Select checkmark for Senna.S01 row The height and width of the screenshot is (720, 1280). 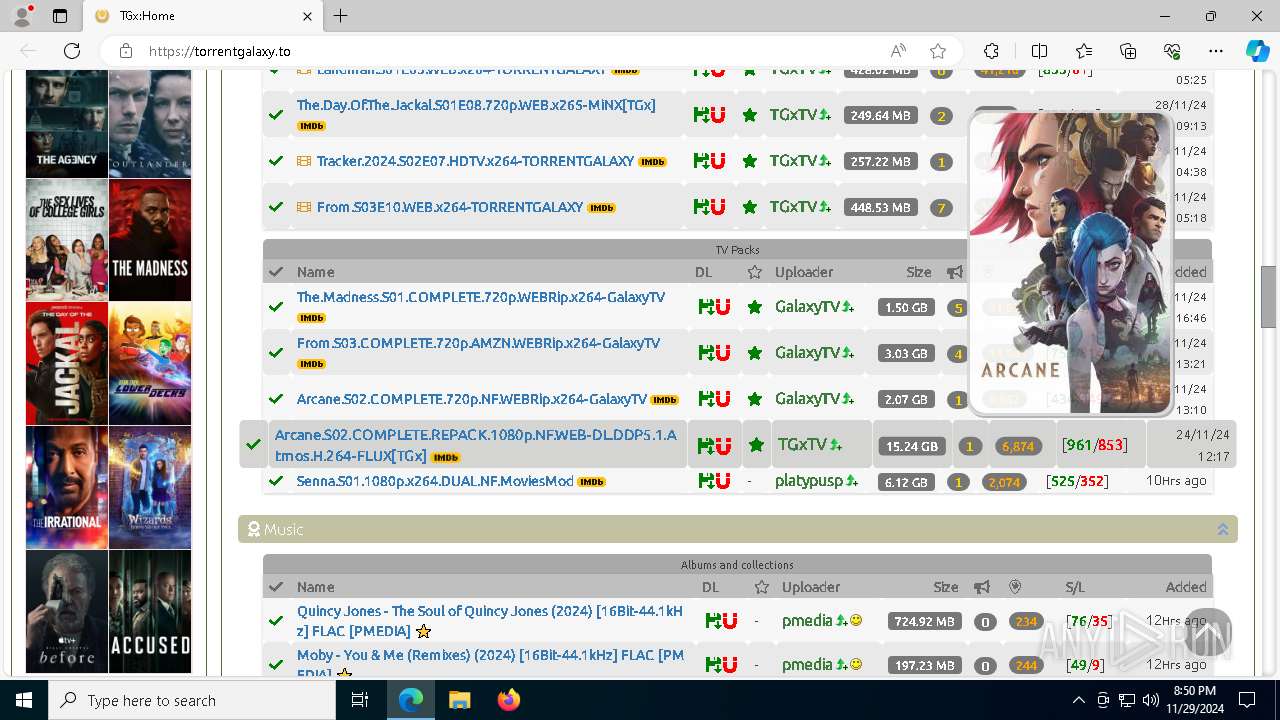point(276,481)
